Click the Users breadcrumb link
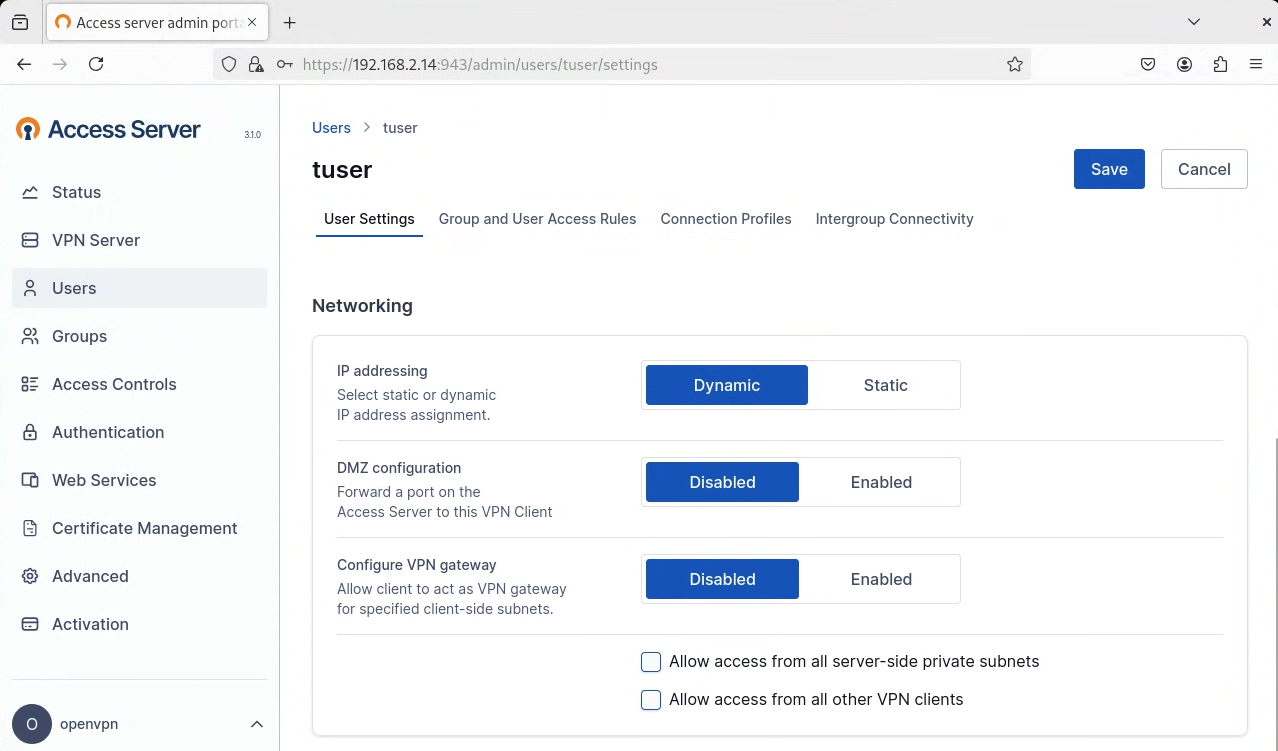The height and width of the screenshot is (751, 1278). click(331, 128)
